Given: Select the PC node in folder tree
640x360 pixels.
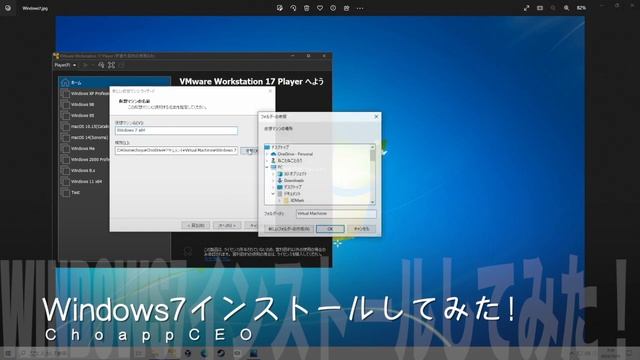Looking at the screenshot, I should pos(277,167).
